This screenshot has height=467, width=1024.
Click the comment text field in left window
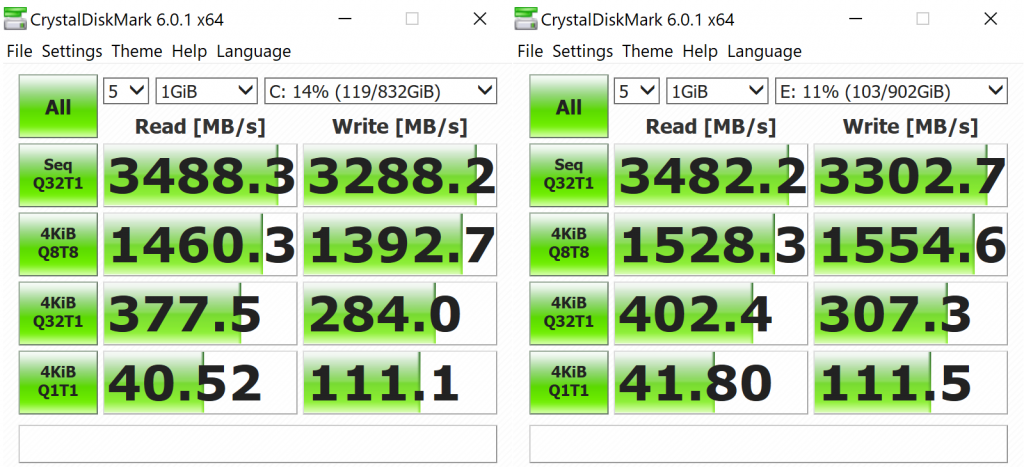tap(258, 443)
